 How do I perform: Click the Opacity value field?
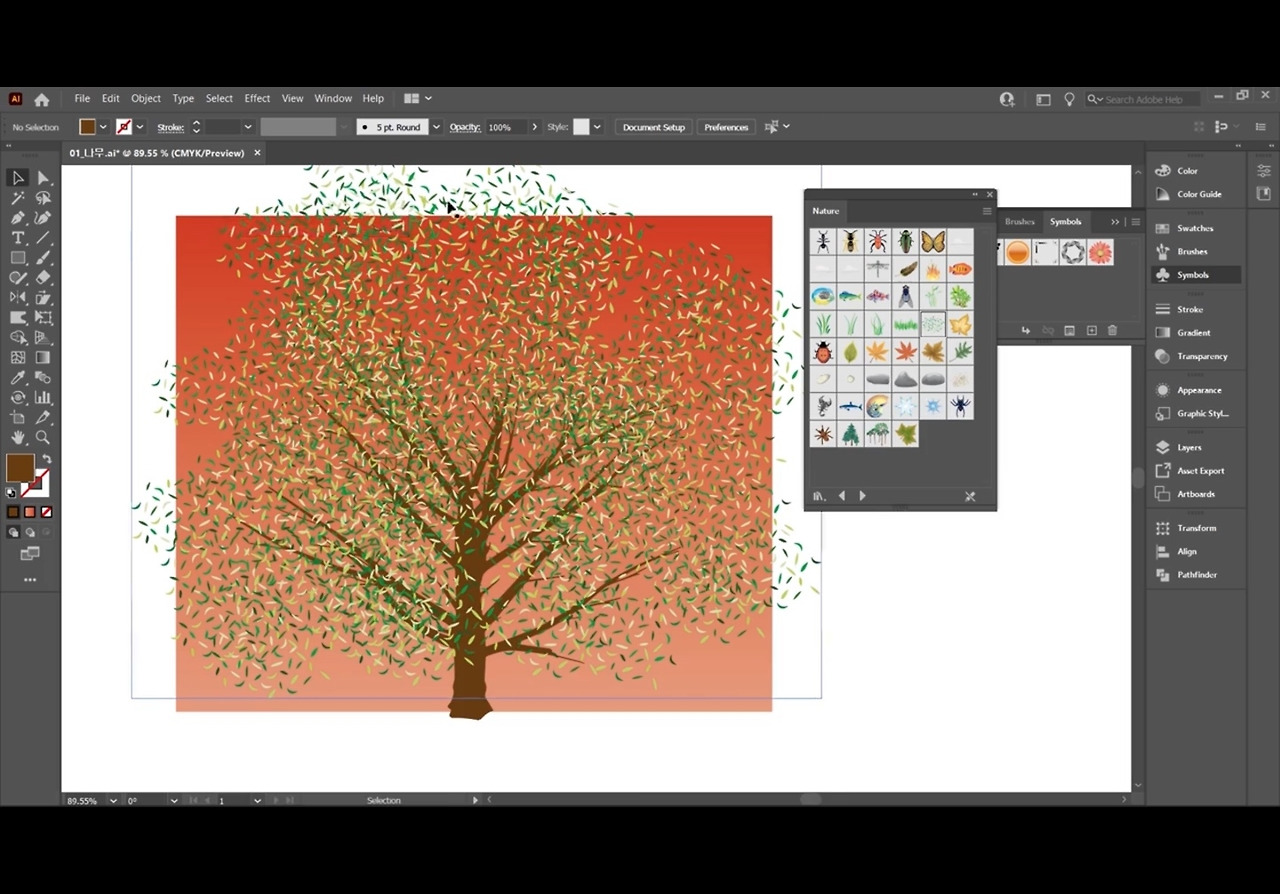tap(505, 127)
